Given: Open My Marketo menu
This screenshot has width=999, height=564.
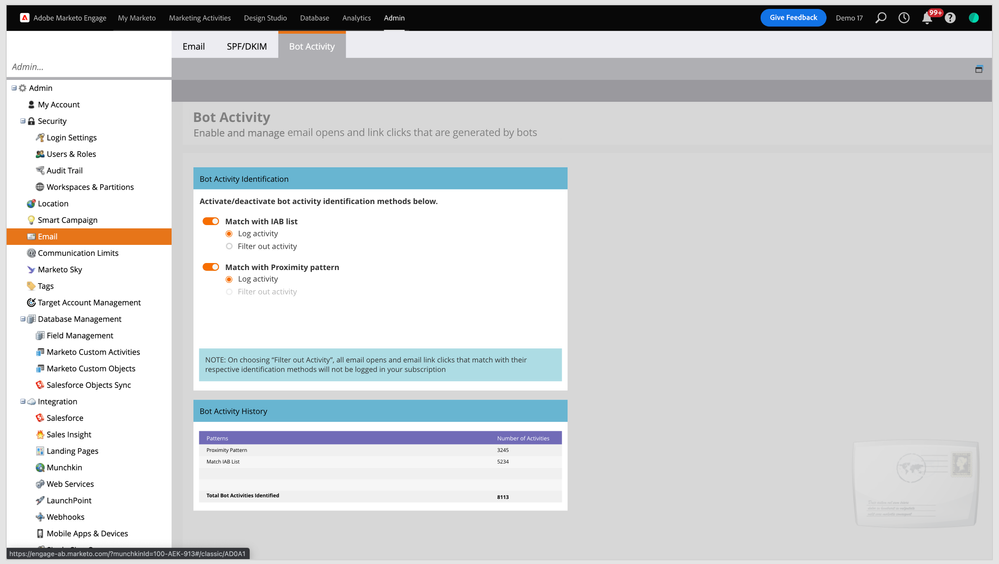Looking at the screenshot, I should coord(137,18).
